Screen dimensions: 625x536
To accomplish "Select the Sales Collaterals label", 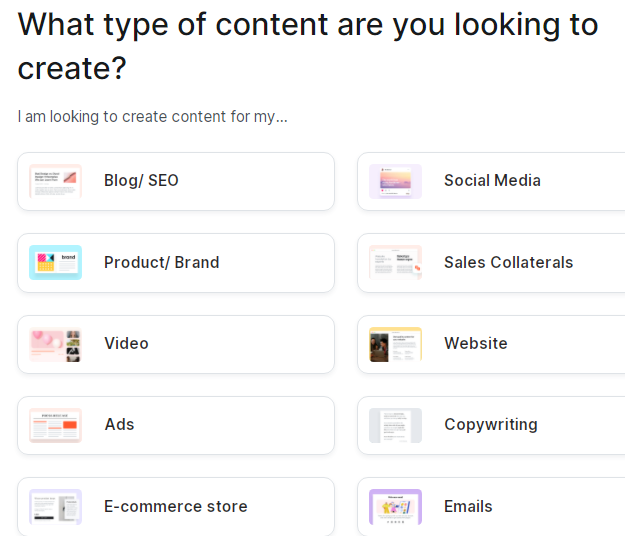I will pos(508,262).
